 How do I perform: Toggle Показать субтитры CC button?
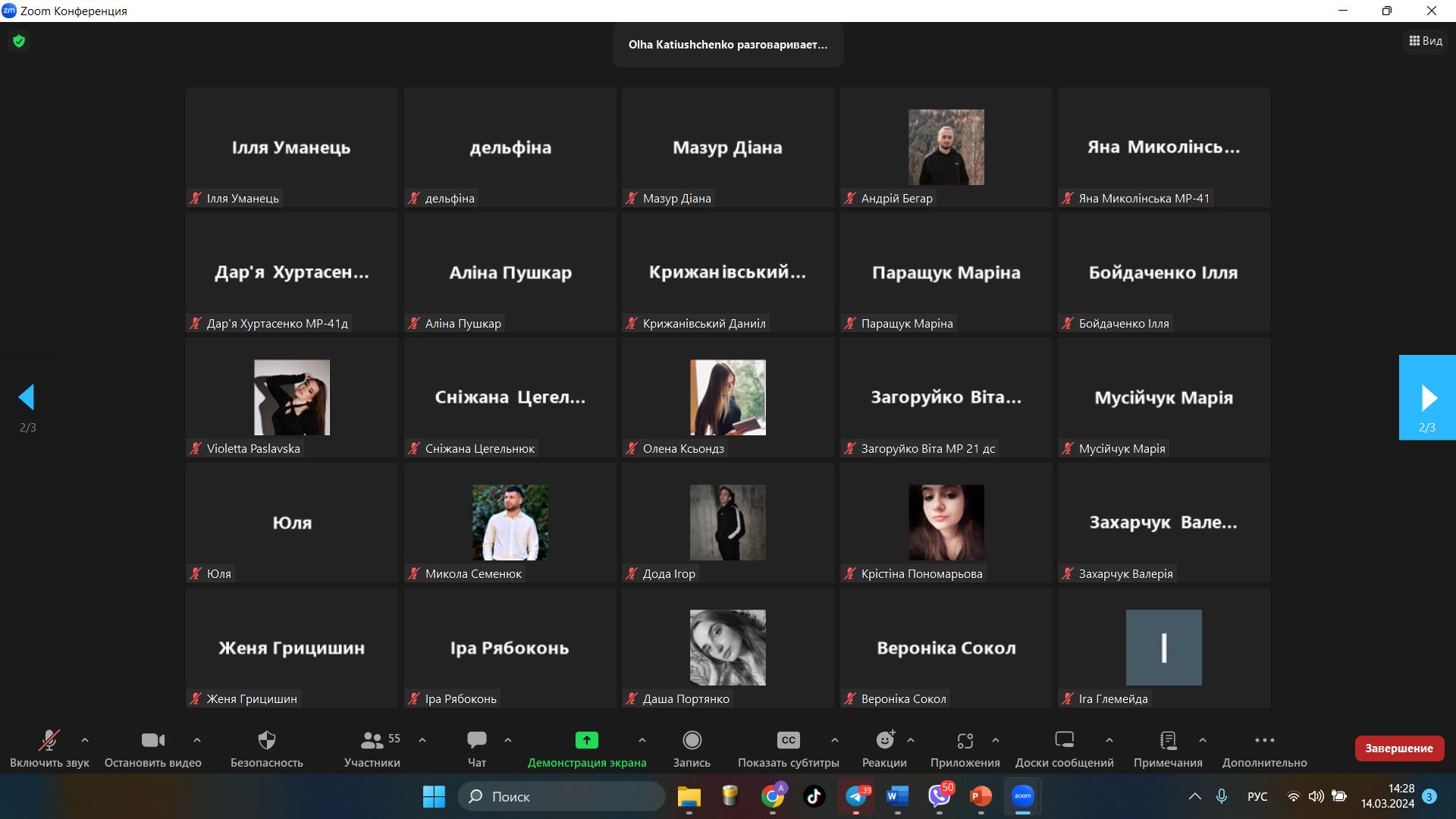(x=788, y=740)
